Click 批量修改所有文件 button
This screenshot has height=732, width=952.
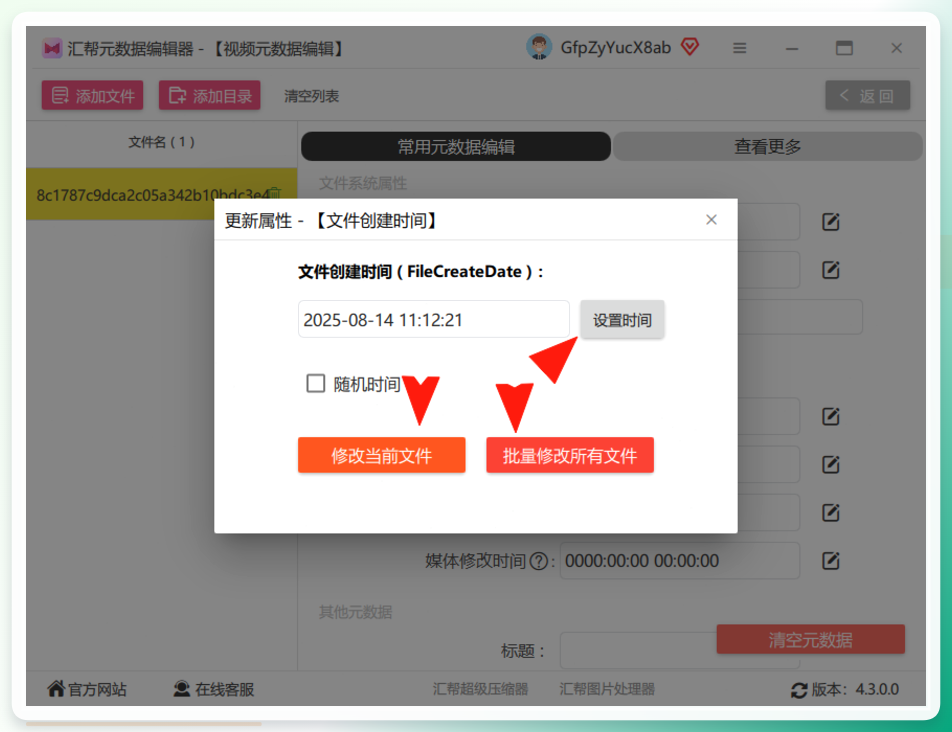tap(570, 455)
